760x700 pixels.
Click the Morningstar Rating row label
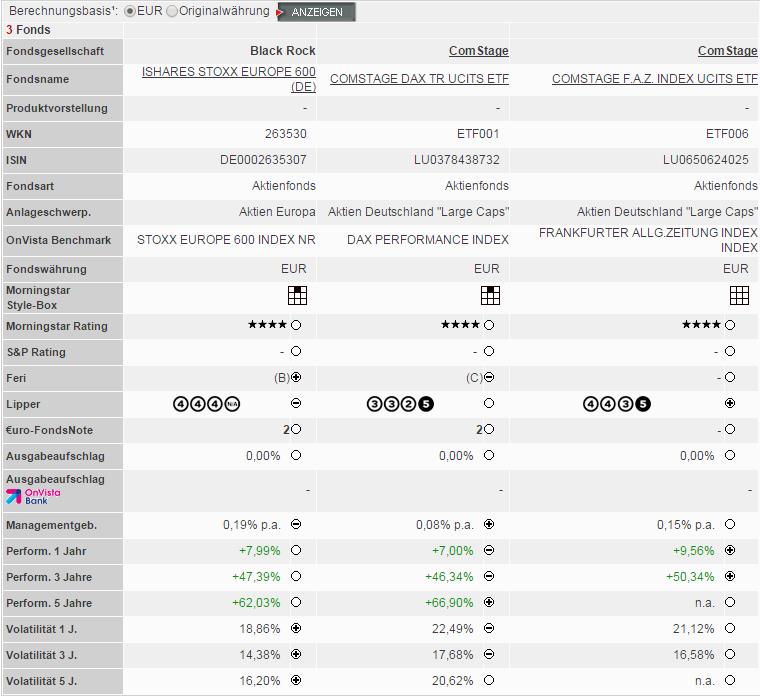(57, 326)
